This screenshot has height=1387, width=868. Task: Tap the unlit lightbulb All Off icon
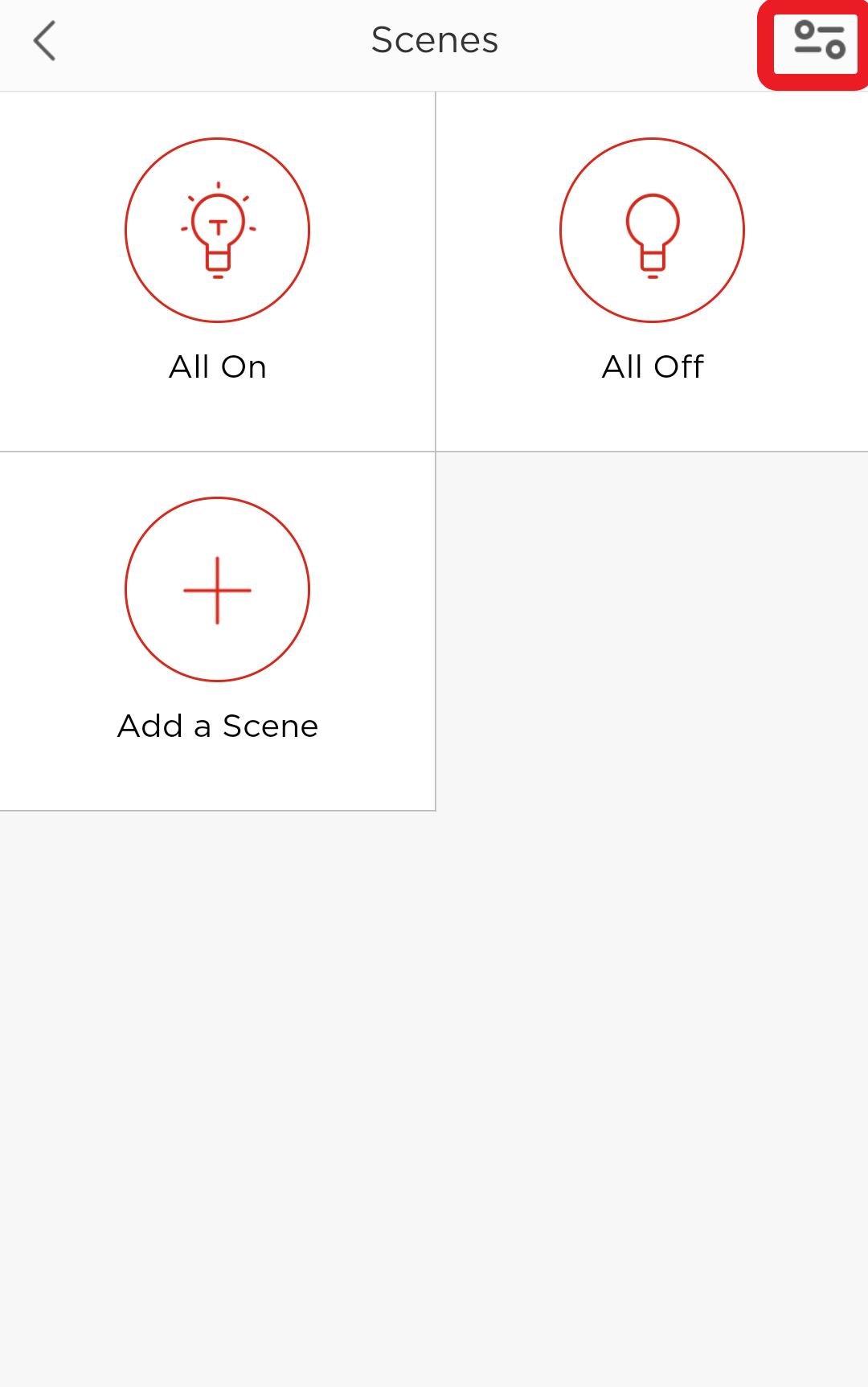click(x=653, y=235)
